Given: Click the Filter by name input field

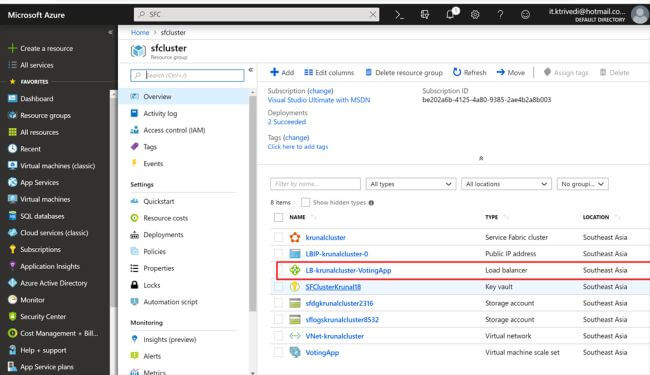Looking at the screenshot, I should (x=315, y=184).
